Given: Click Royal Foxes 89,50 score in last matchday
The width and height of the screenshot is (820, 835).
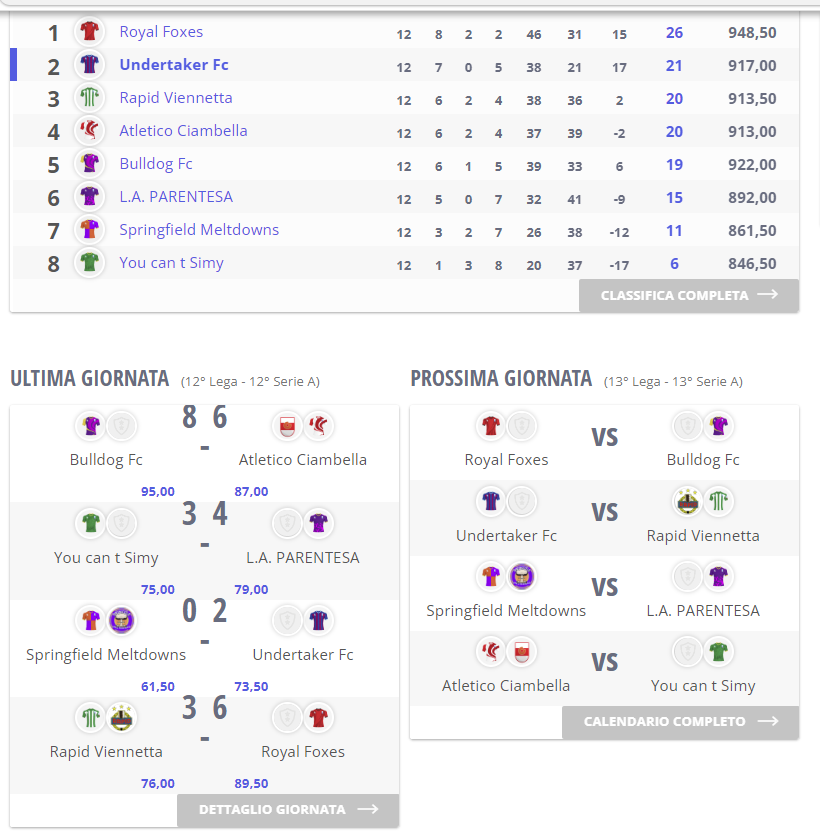Looking at the screenshot, I should 251,783.
